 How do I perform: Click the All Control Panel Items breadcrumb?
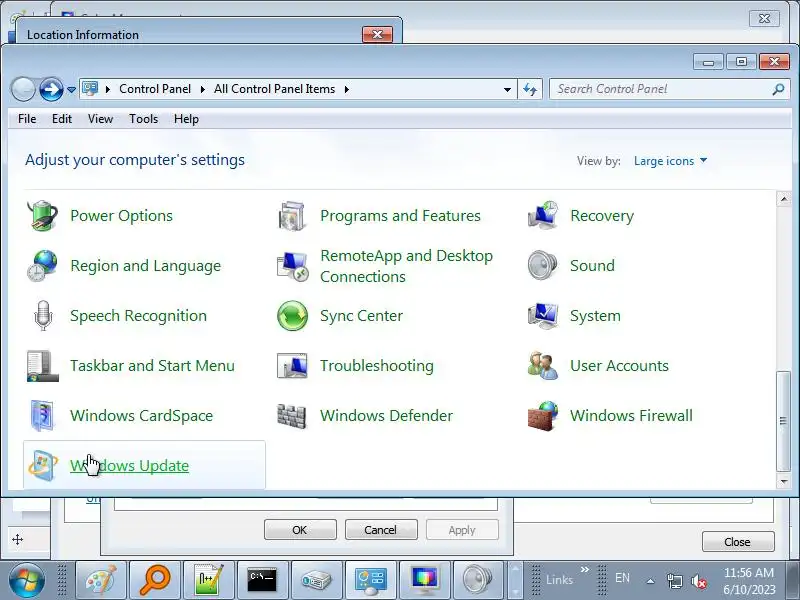point(274,89)
